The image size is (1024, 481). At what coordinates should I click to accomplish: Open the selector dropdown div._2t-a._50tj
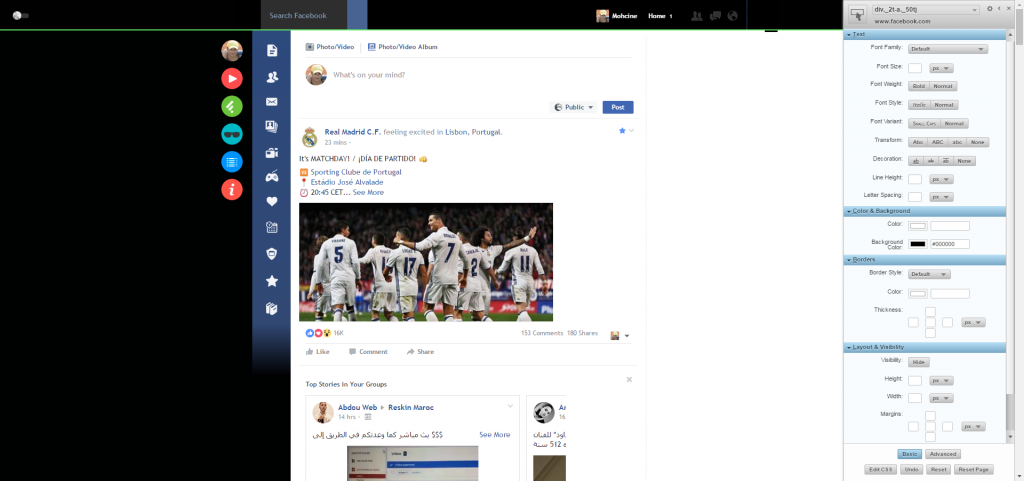tap(925, 9)
